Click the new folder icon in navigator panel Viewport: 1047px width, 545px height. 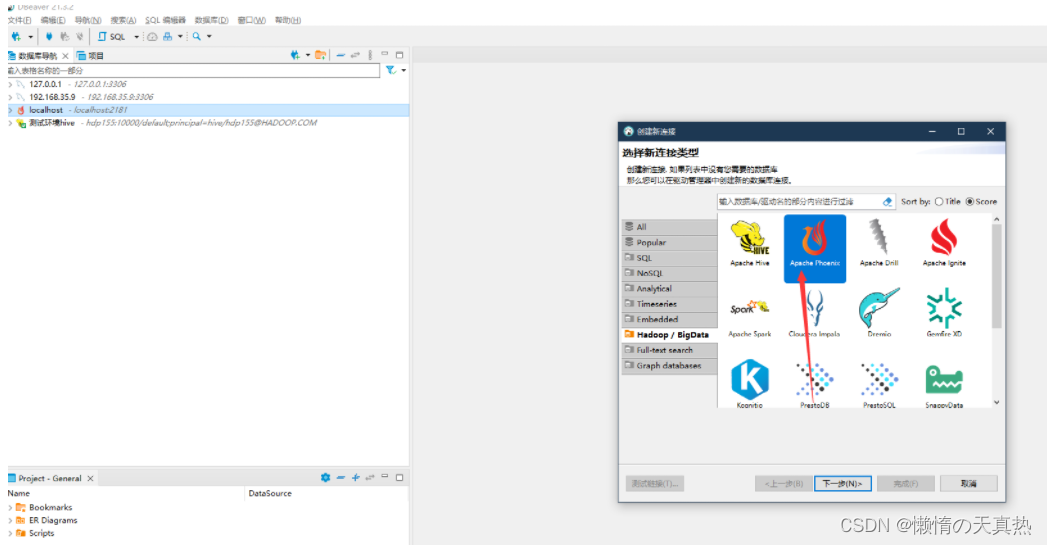point(321,55)
